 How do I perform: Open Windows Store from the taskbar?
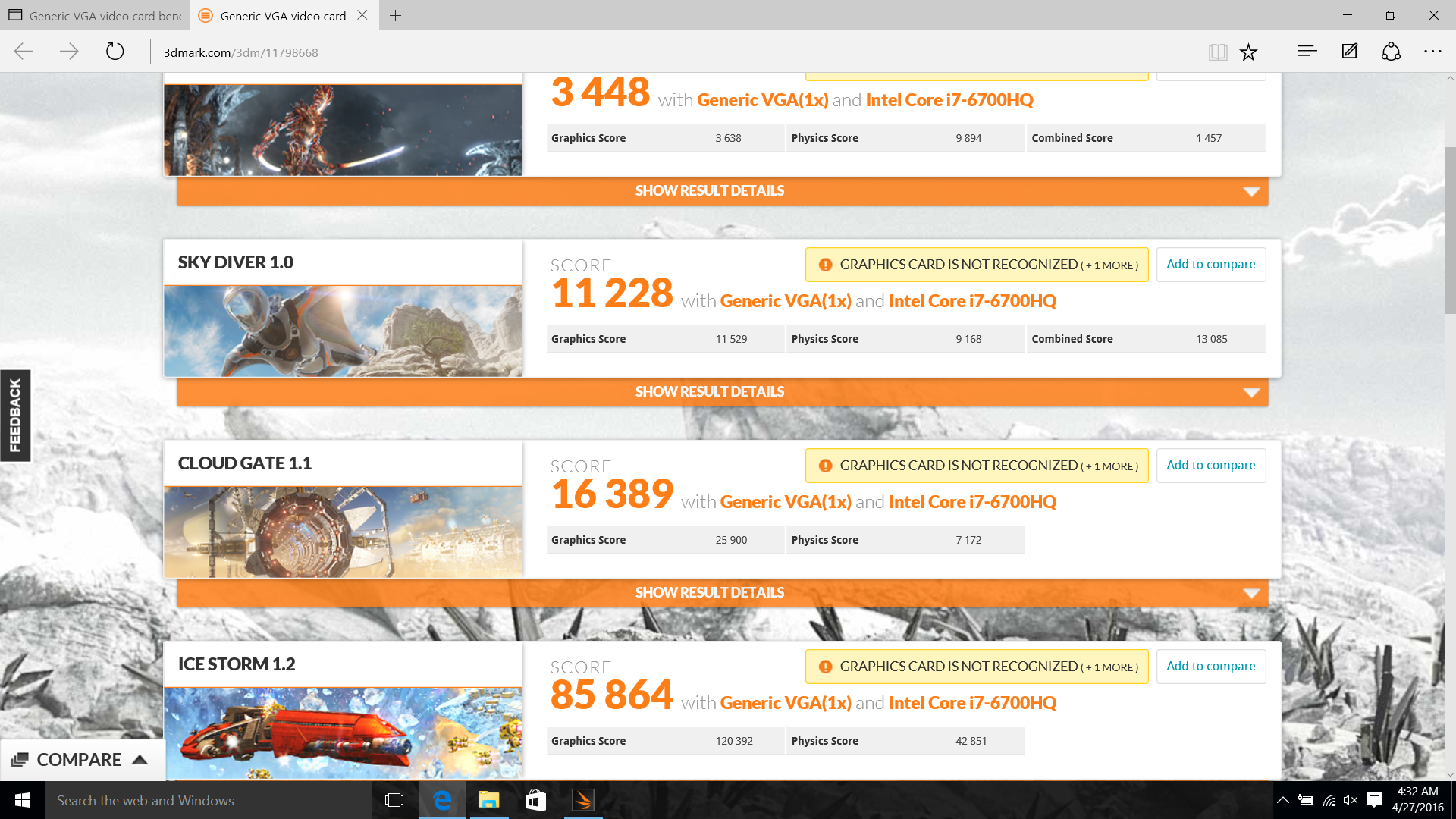point(536,800)
